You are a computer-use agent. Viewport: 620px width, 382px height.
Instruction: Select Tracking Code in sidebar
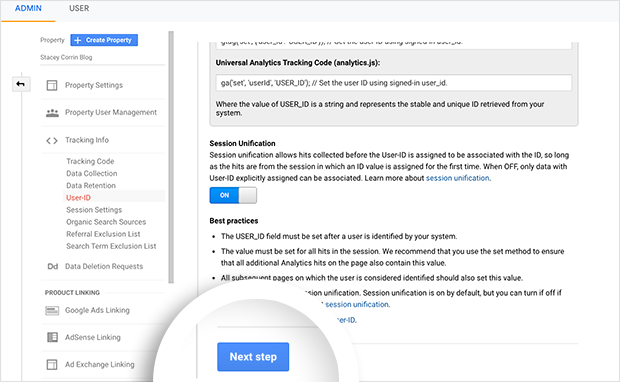click(x=90, y=161)
